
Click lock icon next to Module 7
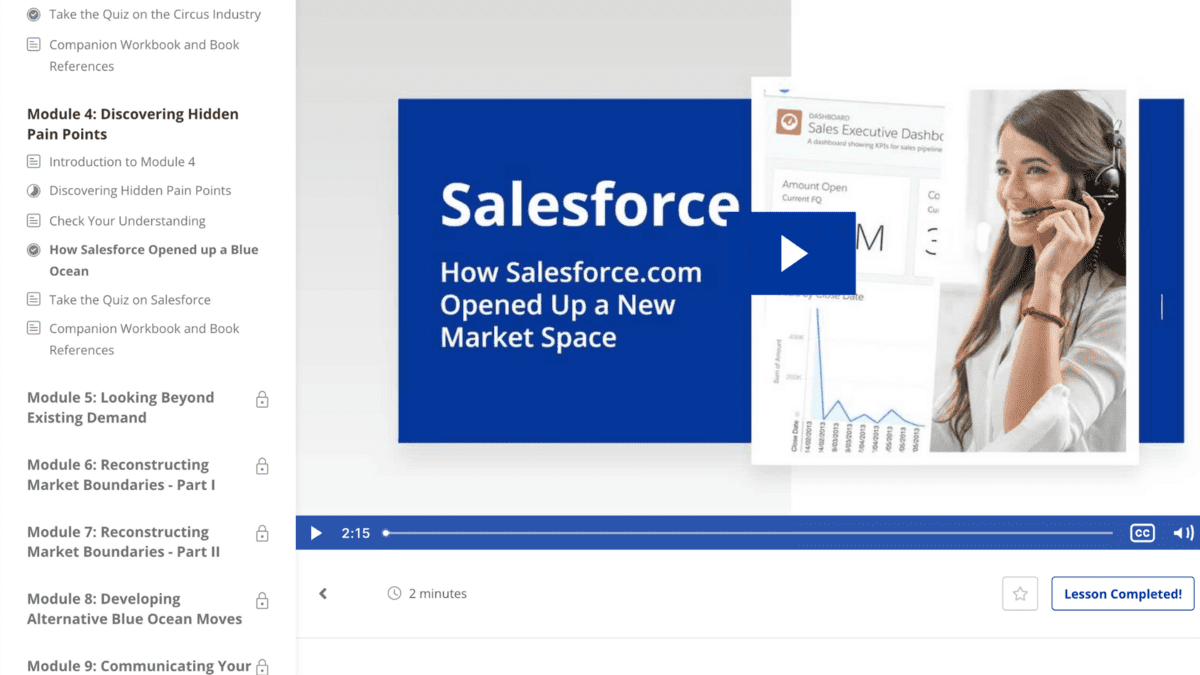(x=262, y=533)
